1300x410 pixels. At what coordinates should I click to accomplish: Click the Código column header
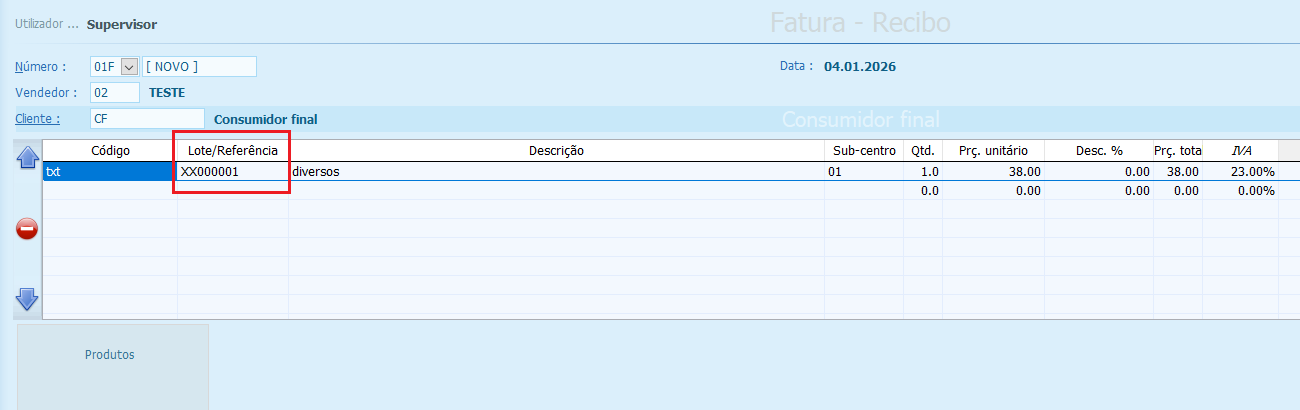pyautogui.click(x=110, y=151)
